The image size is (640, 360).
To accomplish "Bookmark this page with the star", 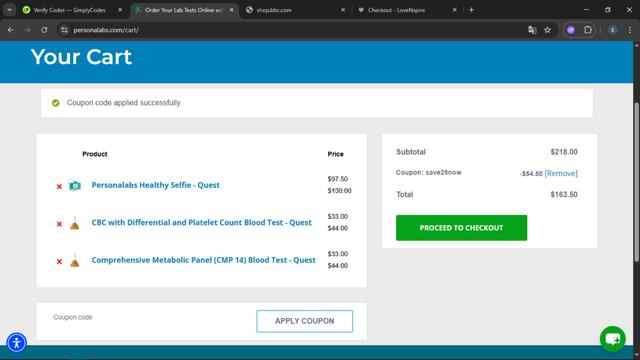I will pyautogui.click(x=547, y=30).
